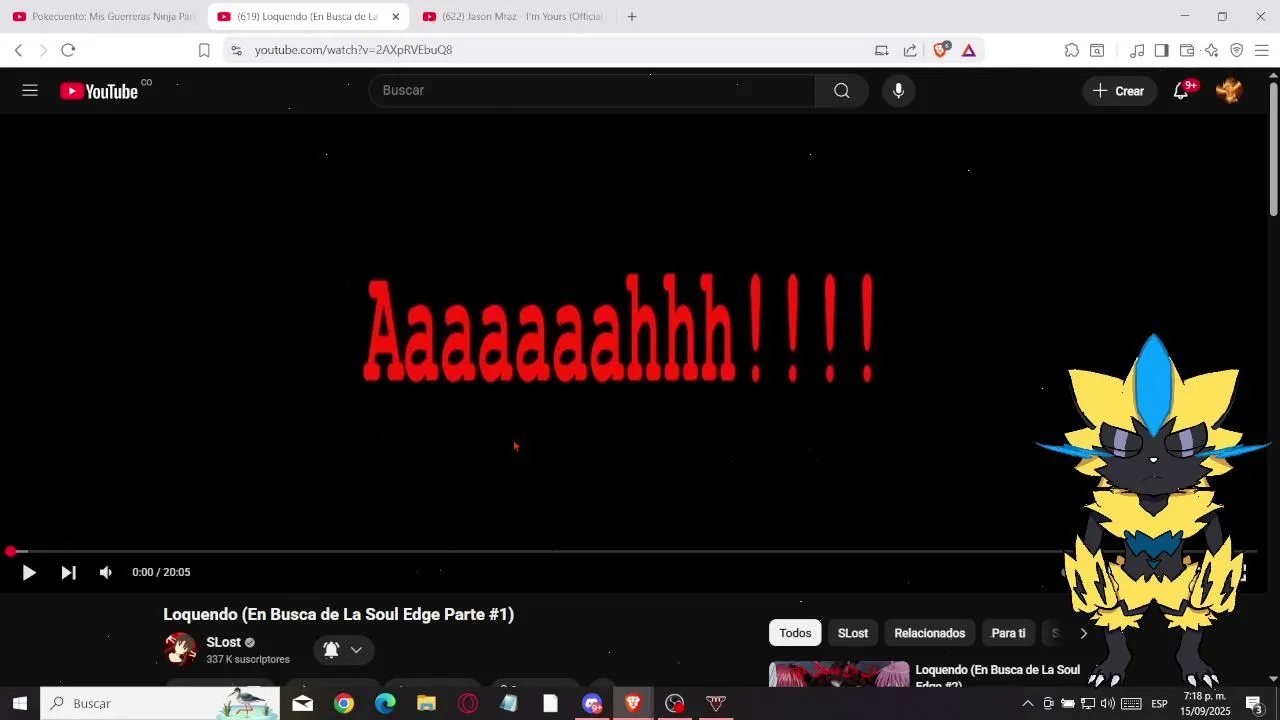Click the Crear button
1280x720 pixels.
[x=1119, y=91]
